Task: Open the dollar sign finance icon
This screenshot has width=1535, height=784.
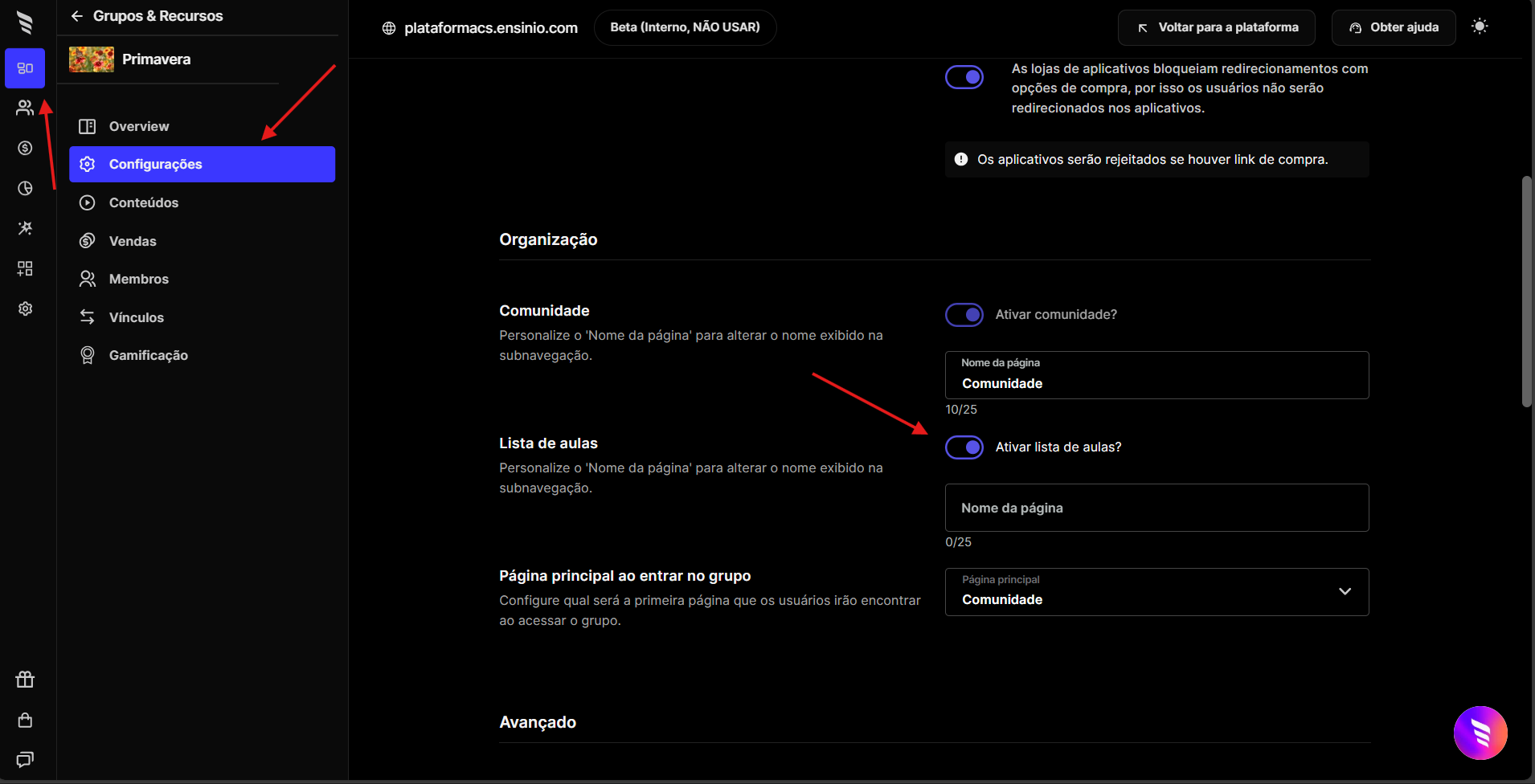Action: 25,148
